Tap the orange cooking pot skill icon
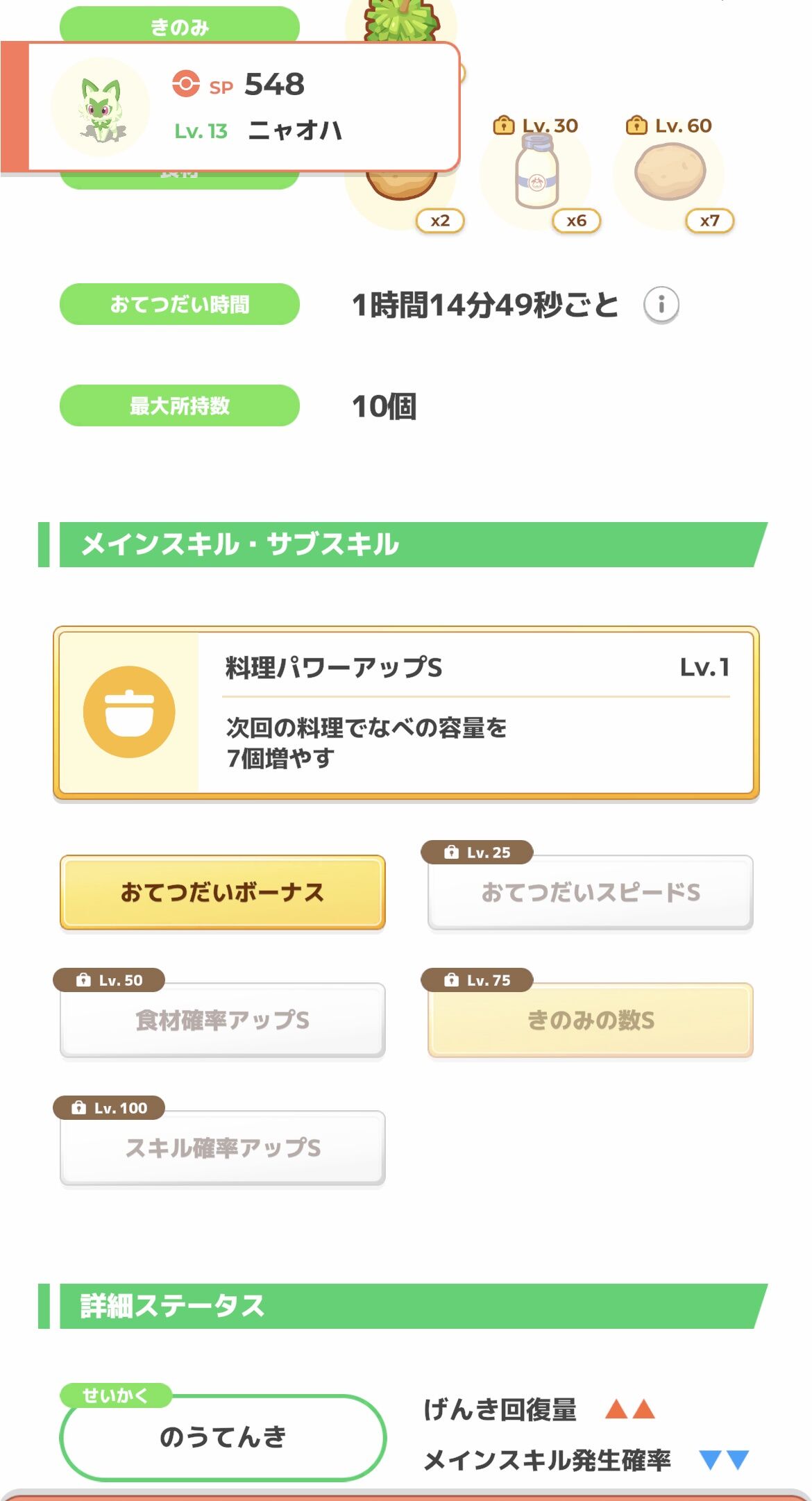 (129, 712)
